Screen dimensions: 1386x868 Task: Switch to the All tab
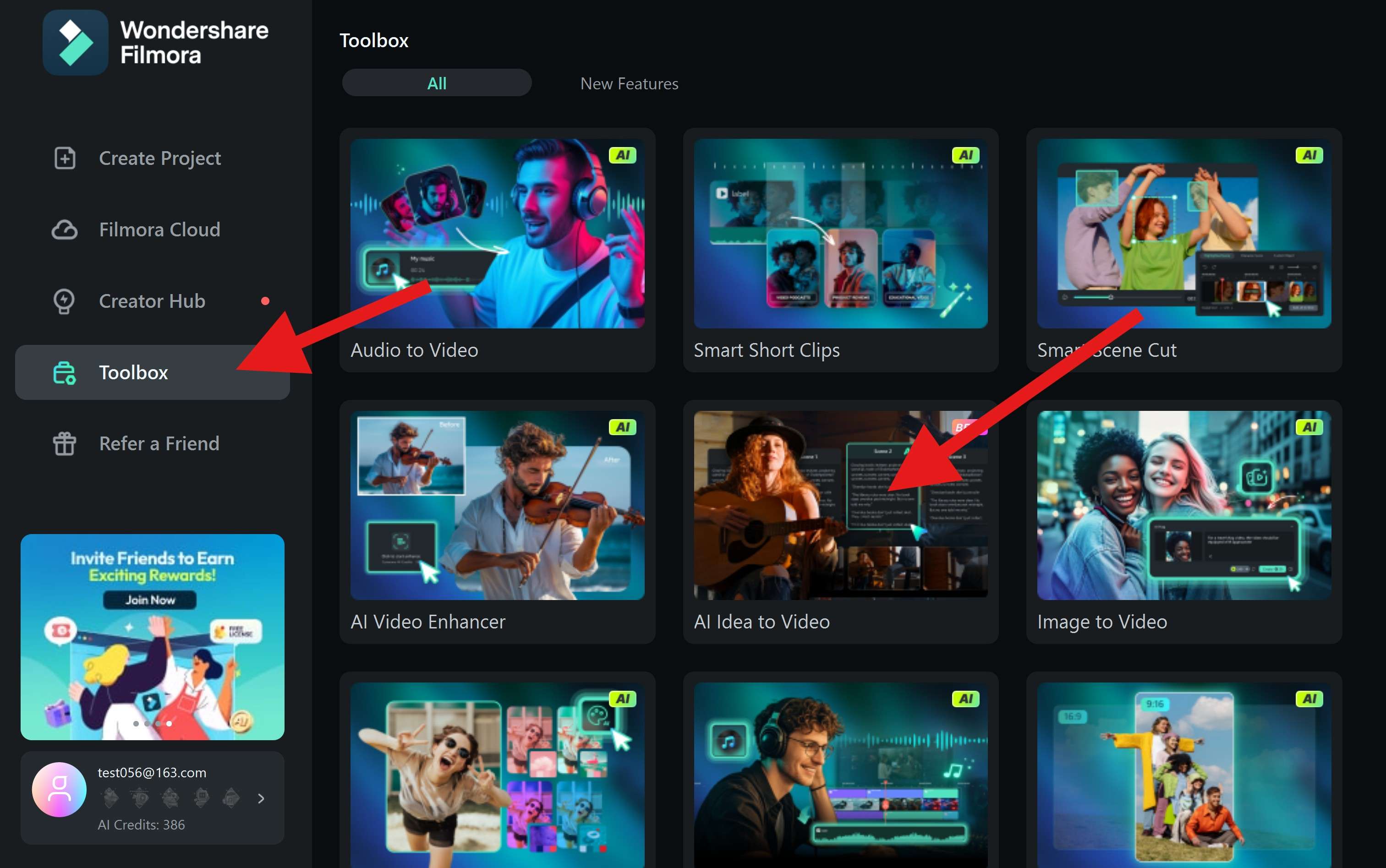436,83
